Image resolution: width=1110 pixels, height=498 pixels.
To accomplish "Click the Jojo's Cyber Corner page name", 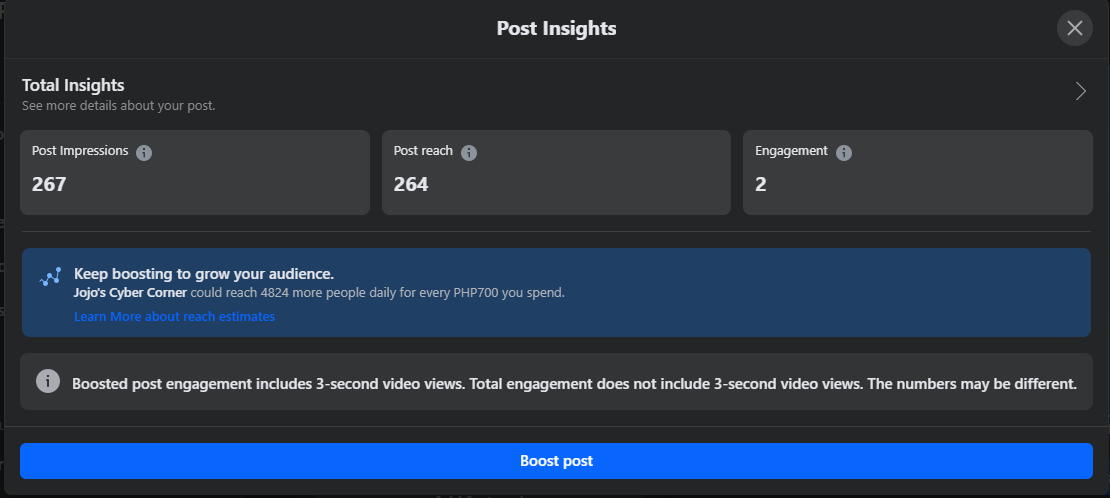I will tap(130, 293).
